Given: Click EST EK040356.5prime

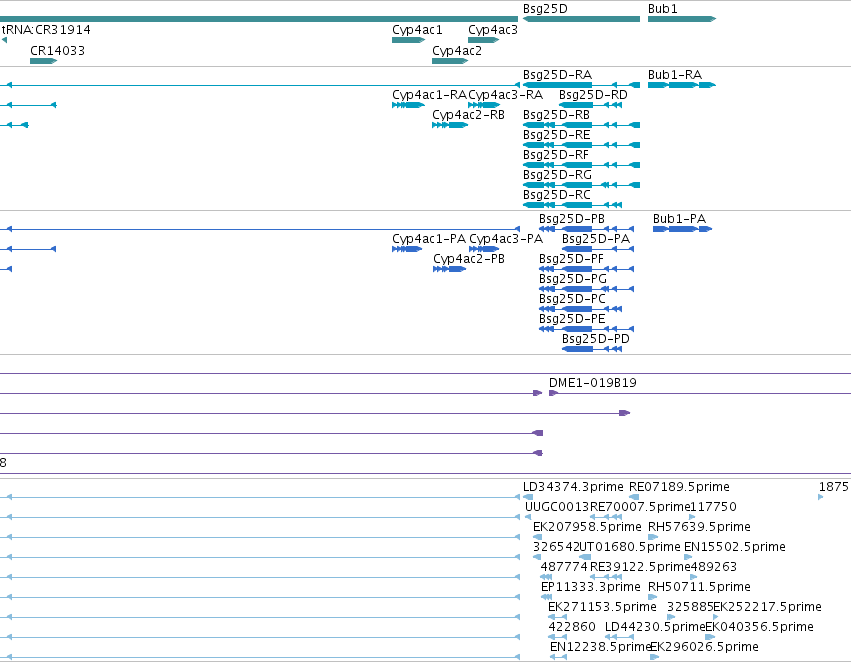Looking at the screenshot, I should (x=710, y=638).
